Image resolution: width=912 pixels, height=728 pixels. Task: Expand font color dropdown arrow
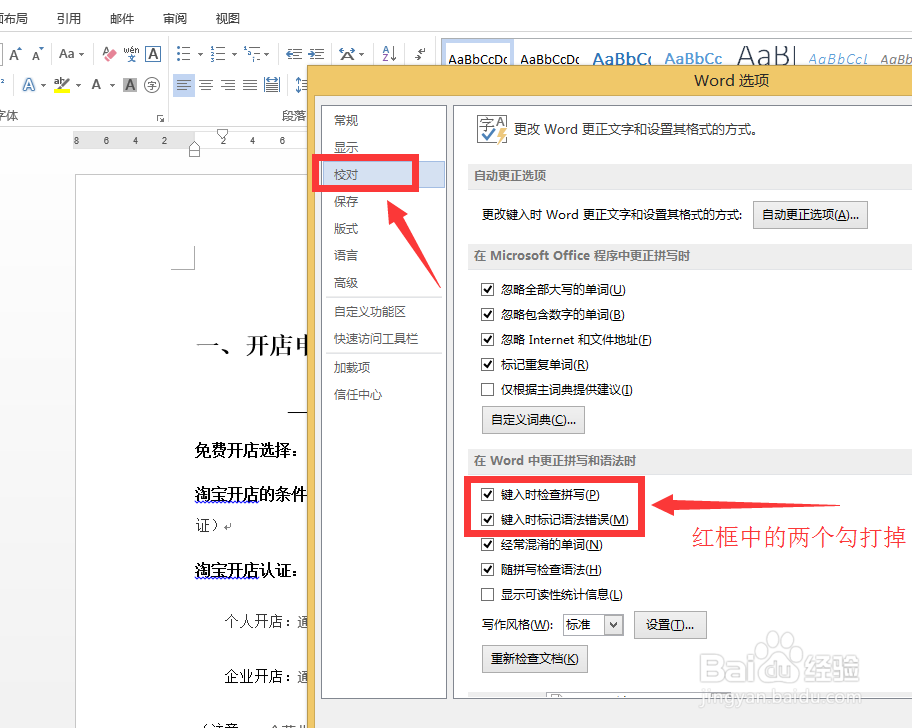[x=112, y=85]
